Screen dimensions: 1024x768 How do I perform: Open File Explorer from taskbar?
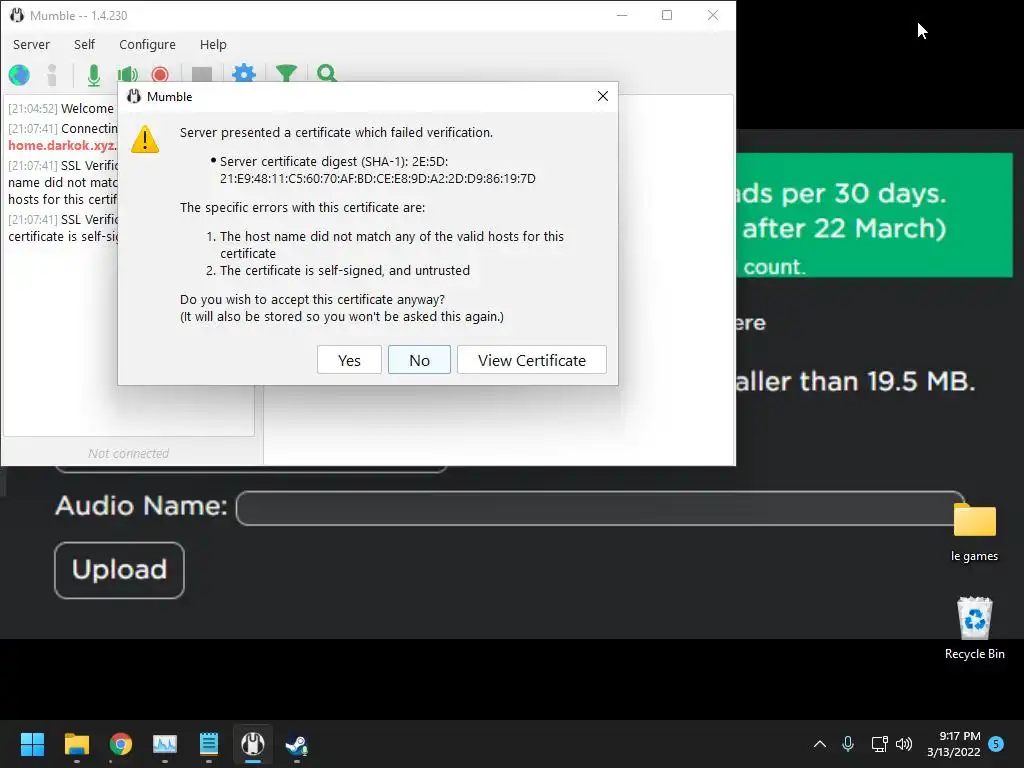point(76,744)
